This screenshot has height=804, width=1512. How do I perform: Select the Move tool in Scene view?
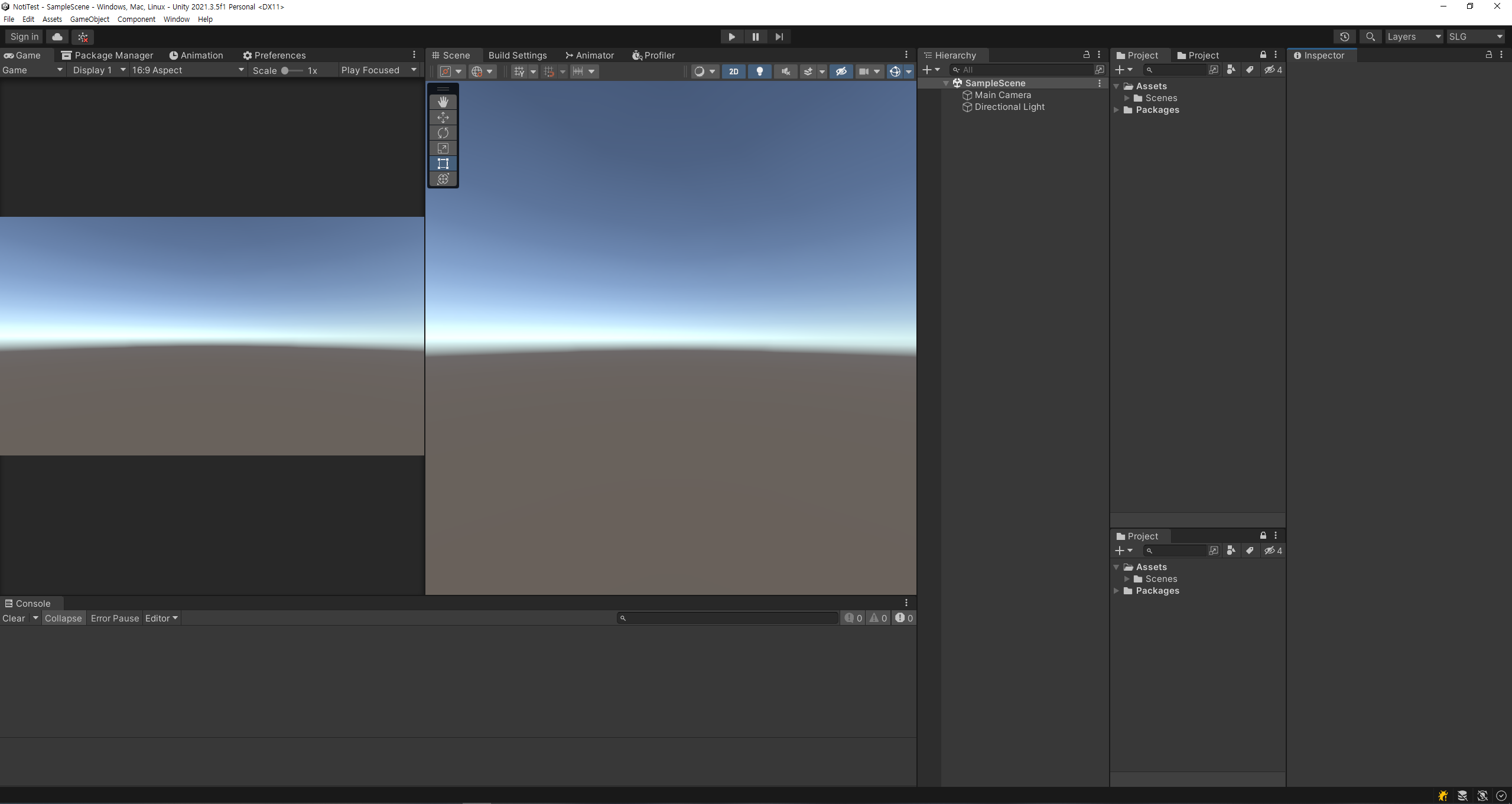click(443, 118)
